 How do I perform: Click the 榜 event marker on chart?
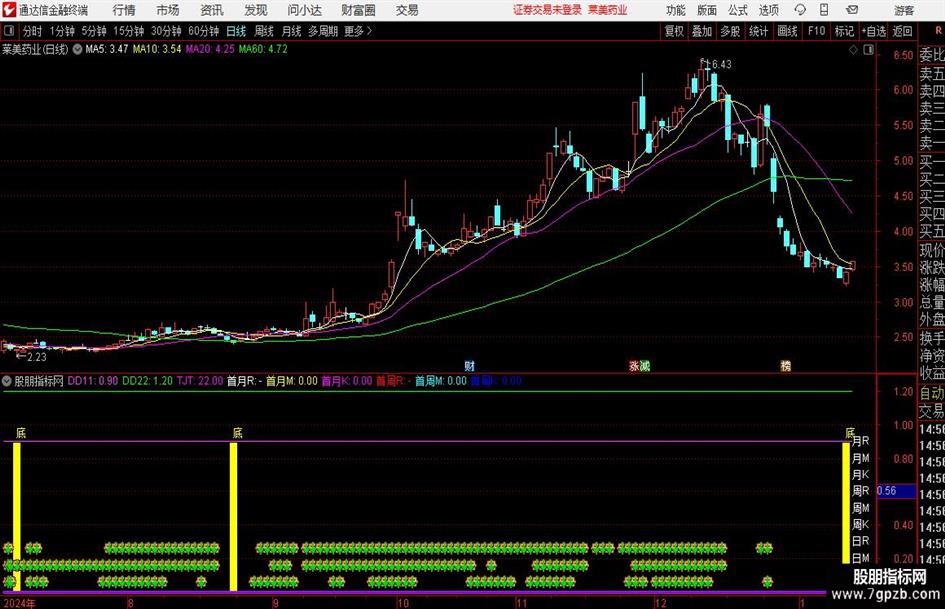(x=786, y=366)
